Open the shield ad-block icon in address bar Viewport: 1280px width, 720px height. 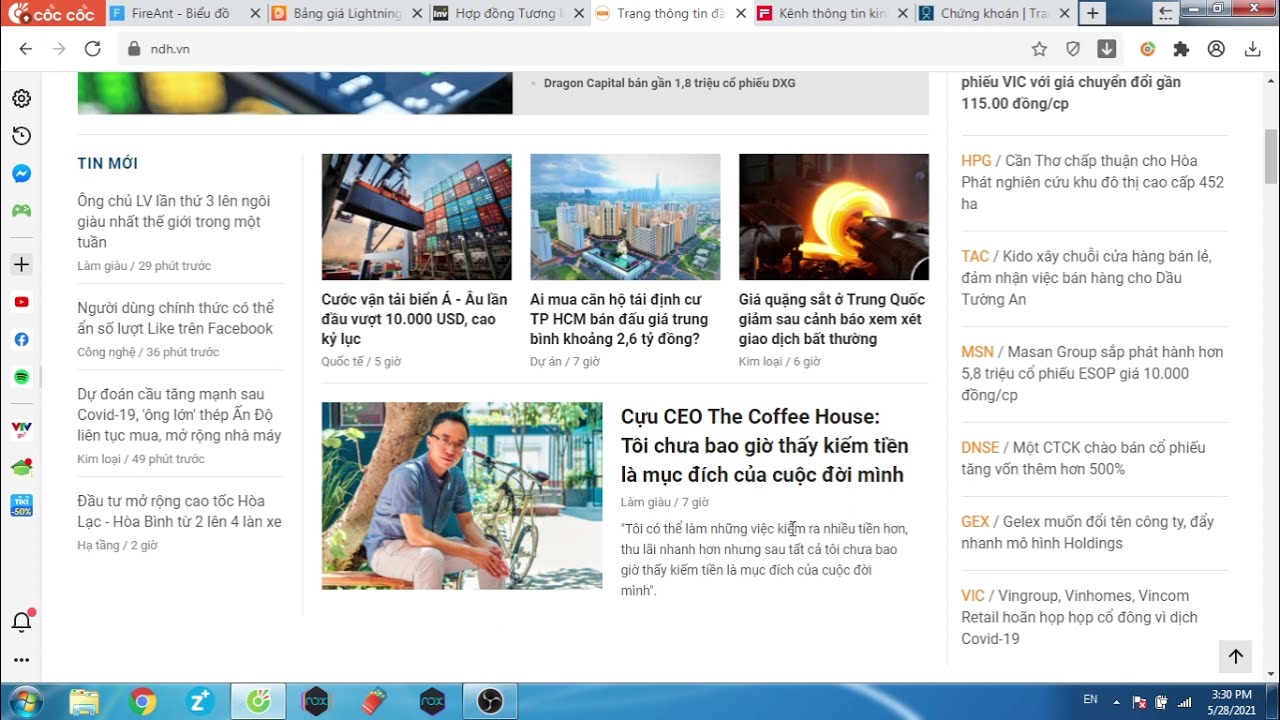click(1073, 48)
